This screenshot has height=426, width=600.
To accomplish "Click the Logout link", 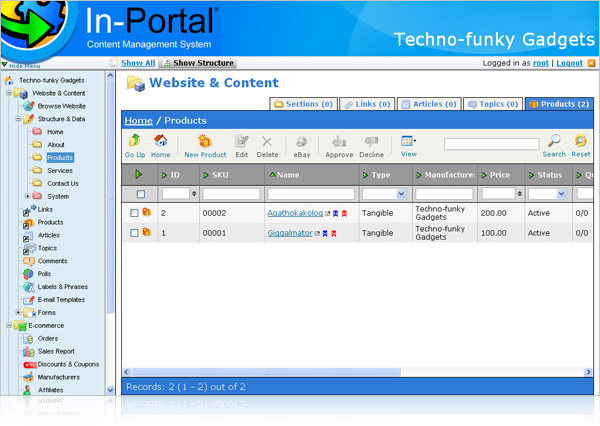I will (x=569, y=63).
